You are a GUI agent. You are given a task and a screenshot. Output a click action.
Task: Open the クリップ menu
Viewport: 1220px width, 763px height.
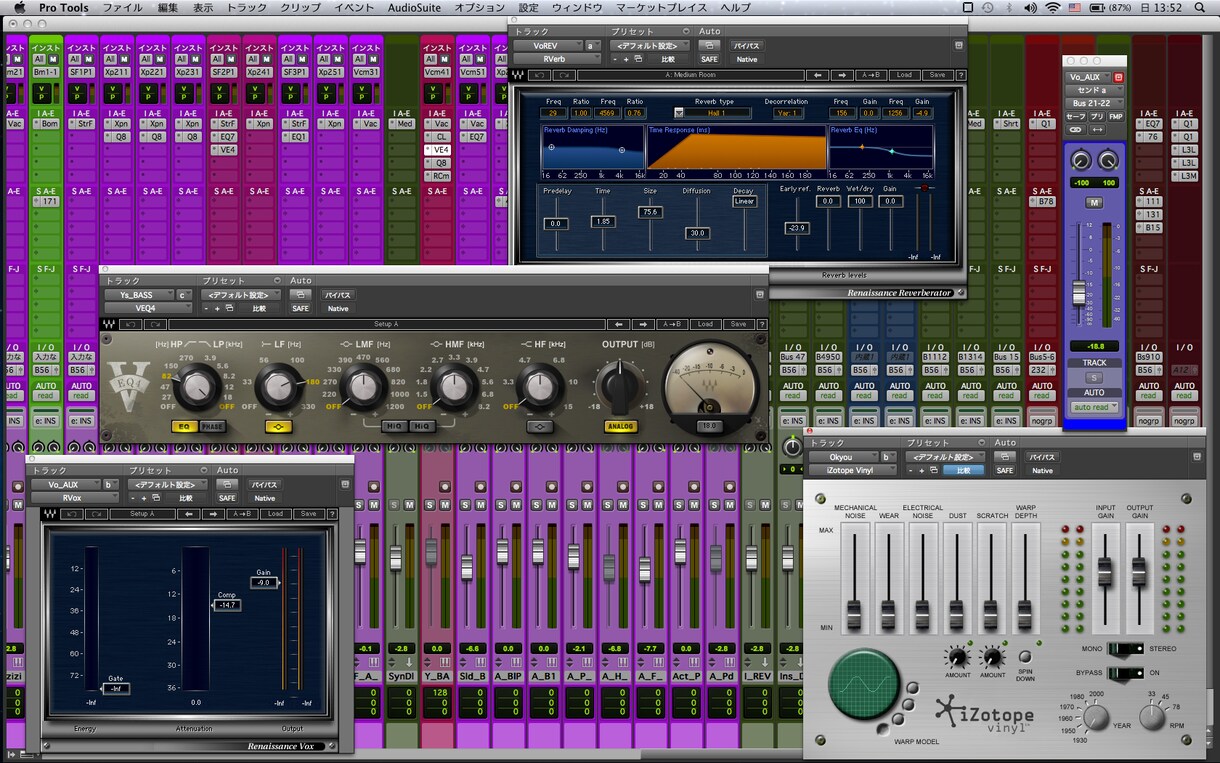point(301,8)
